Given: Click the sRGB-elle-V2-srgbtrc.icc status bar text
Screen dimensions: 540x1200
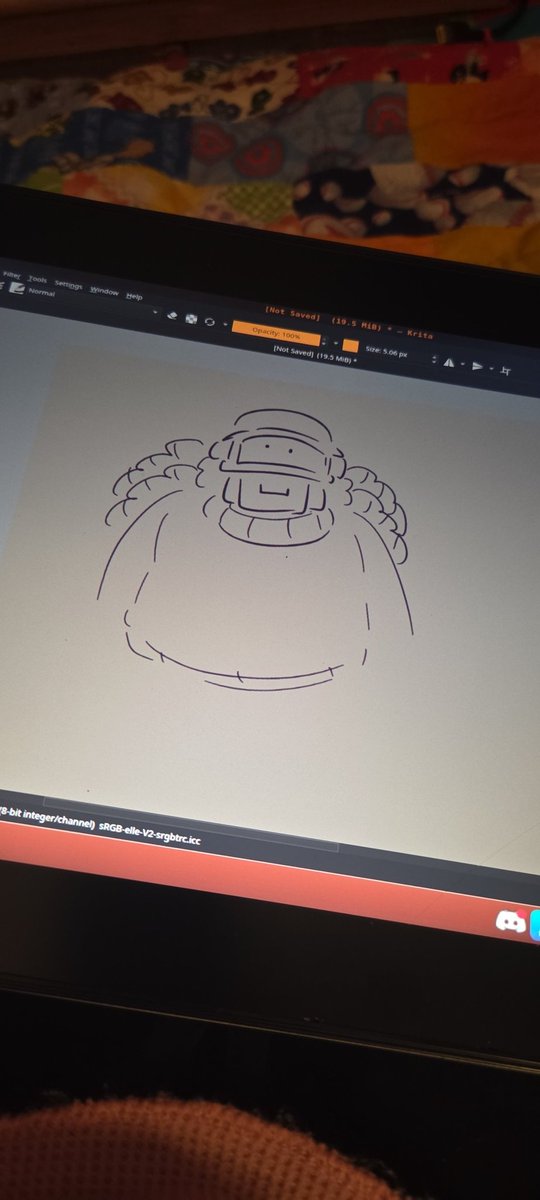Looking at the screenshot, I should (150, 833).
